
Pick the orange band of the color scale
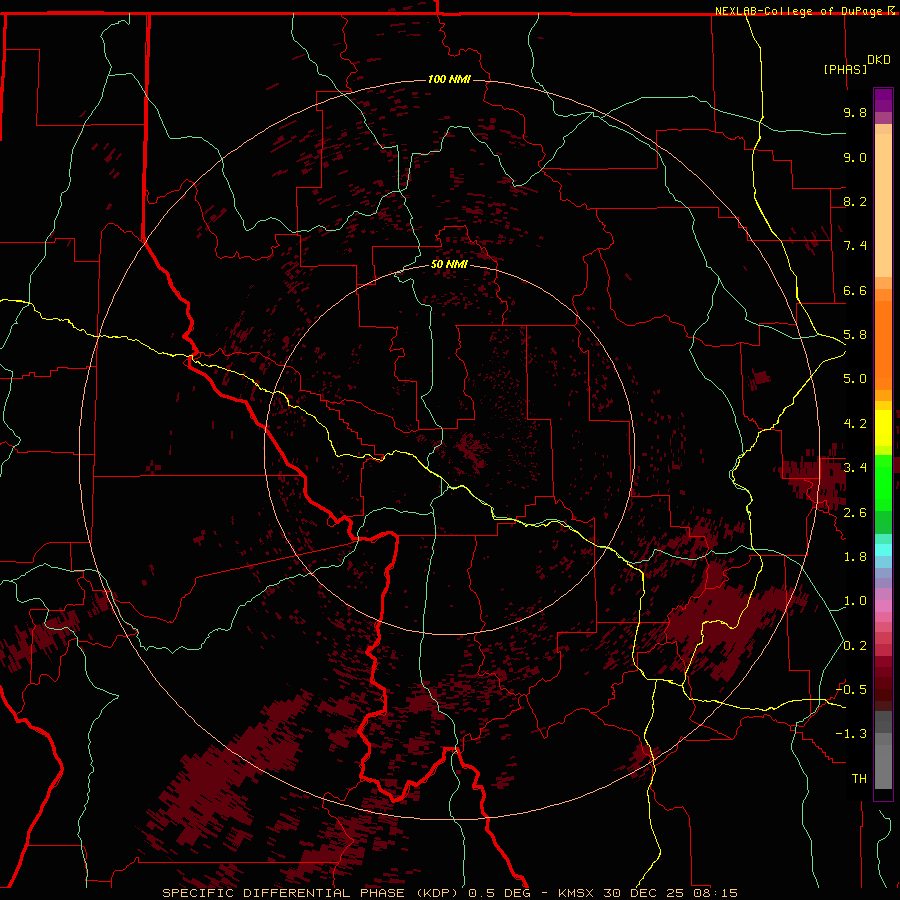[x=883, y=346]
